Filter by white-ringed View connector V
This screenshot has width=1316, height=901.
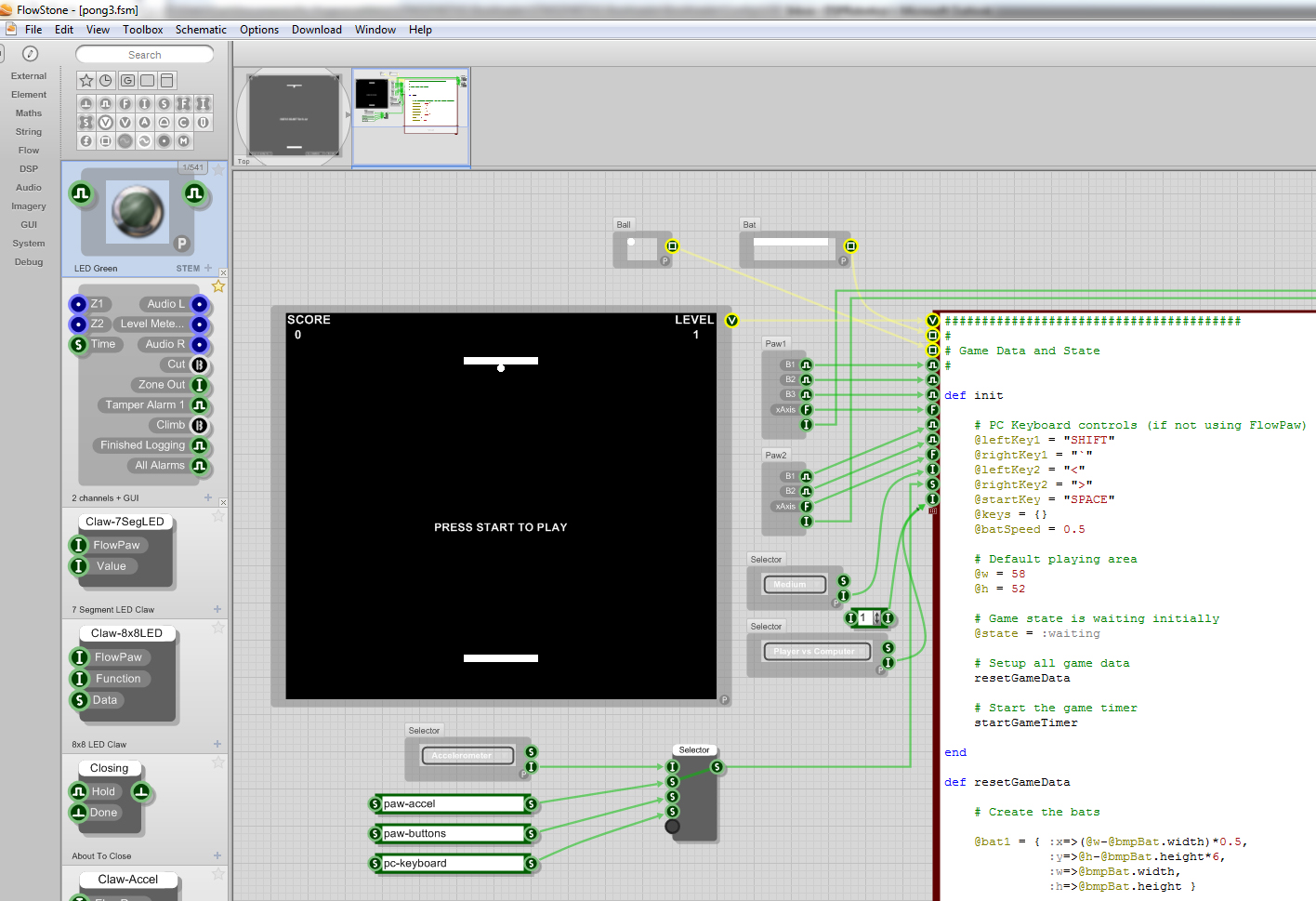tap(106, 122)
